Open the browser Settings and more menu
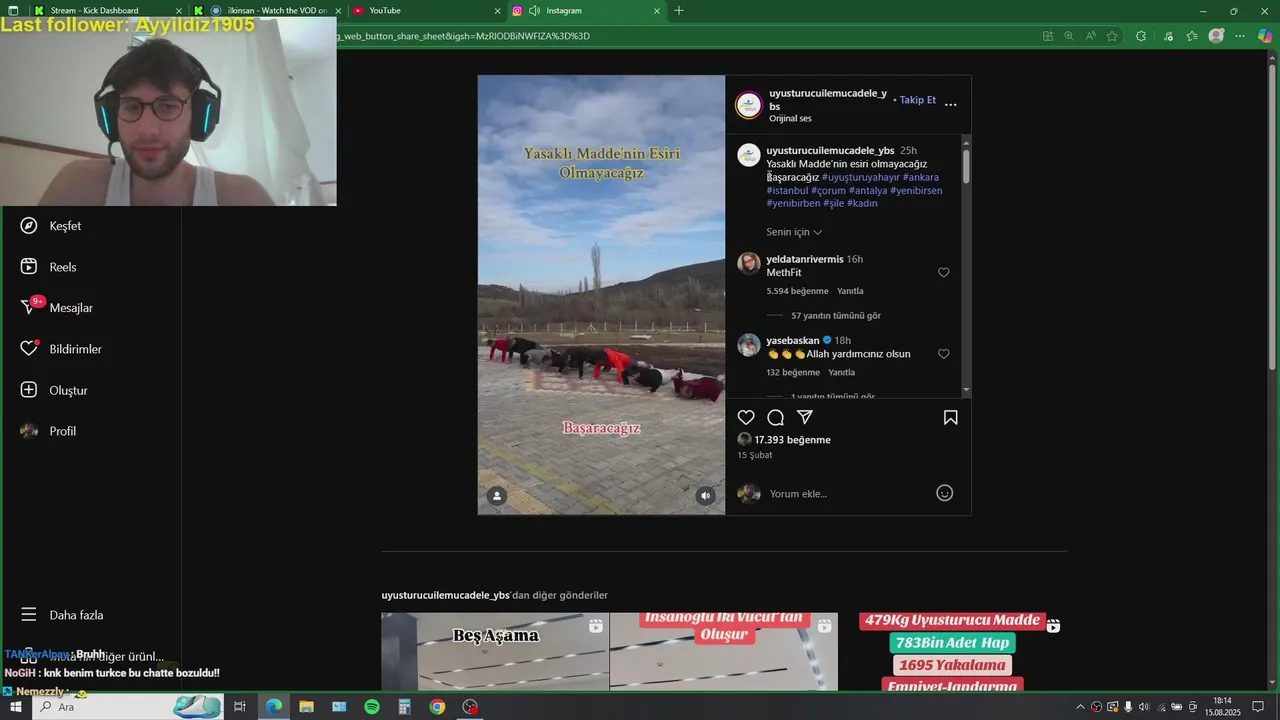The image size is (1280, 720). coord(1240,36)
